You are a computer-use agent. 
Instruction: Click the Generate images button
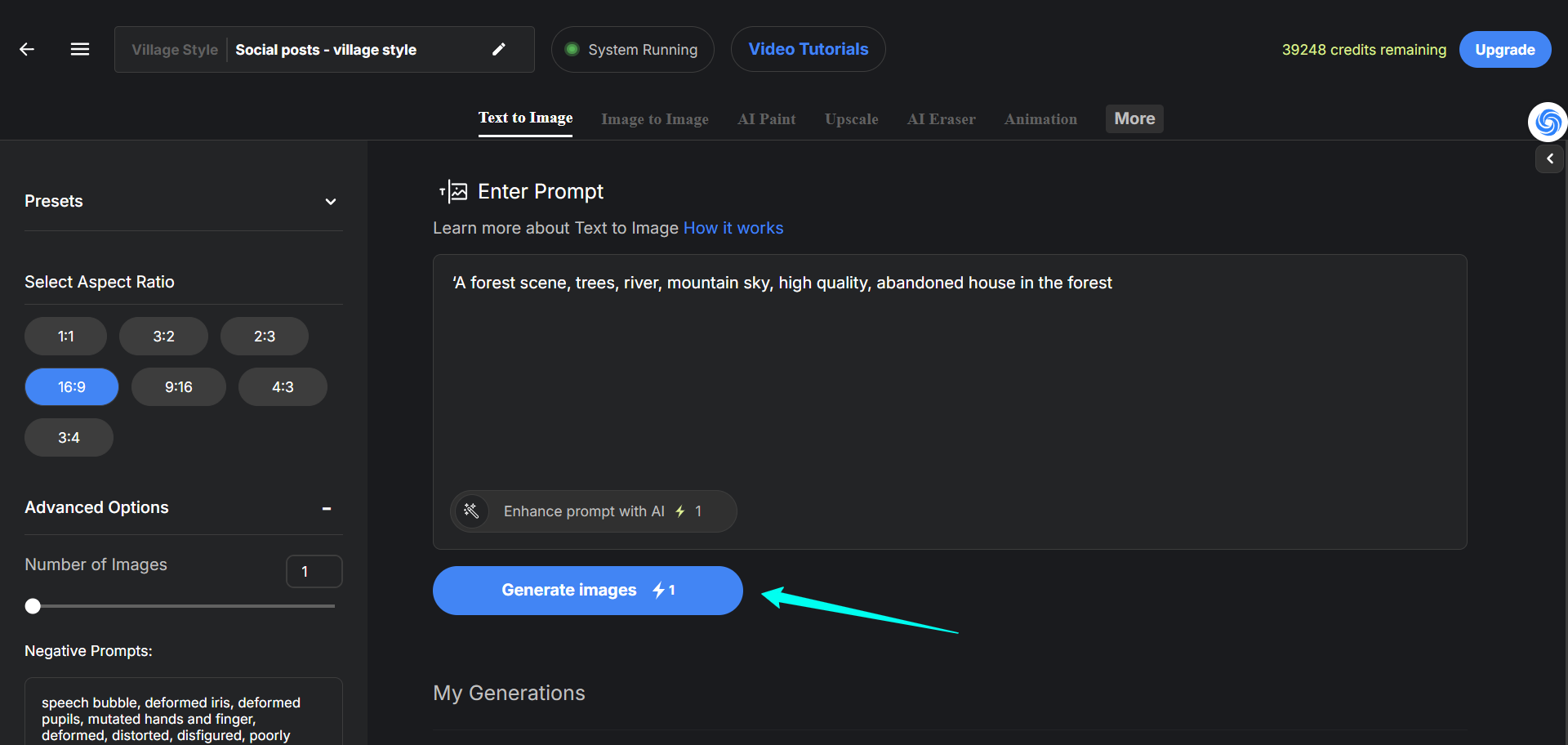click(588, 591)
